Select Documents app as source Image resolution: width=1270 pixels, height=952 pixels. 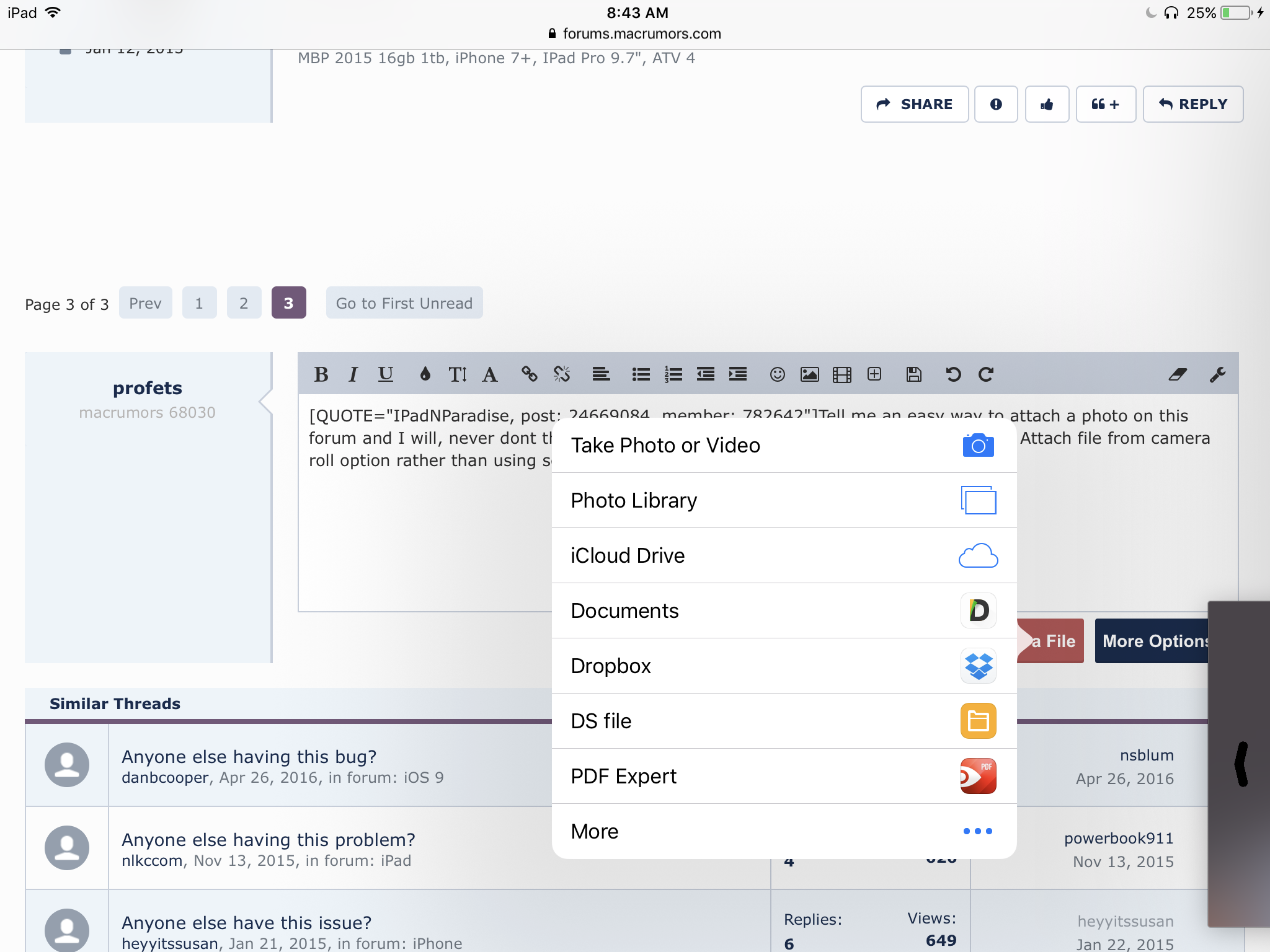click(784, 610)
